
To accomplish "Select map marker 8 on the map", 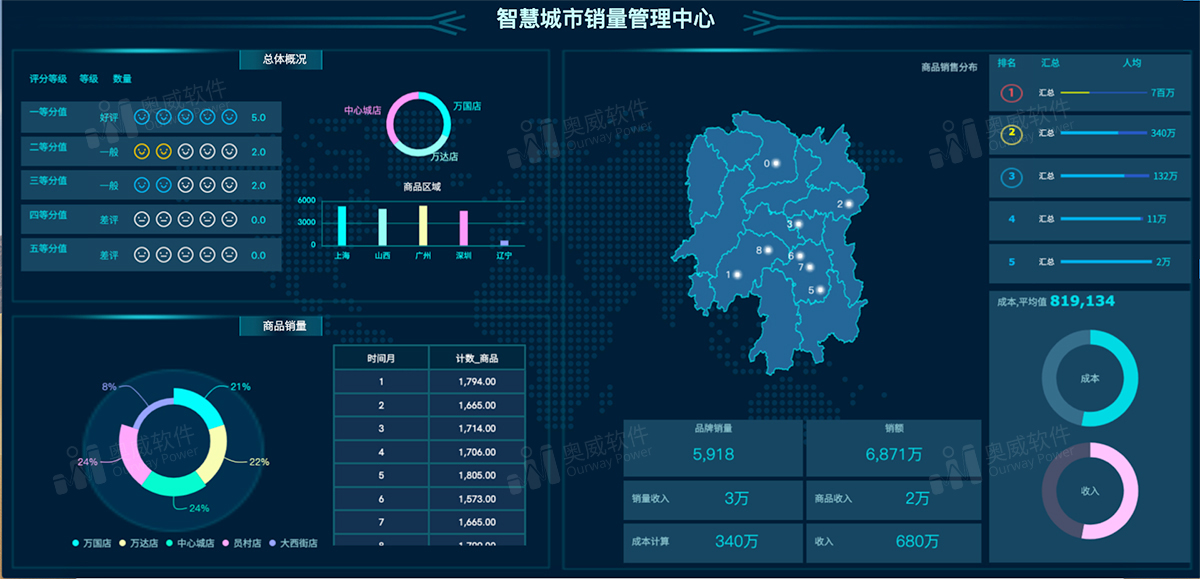I will point(768,250).
